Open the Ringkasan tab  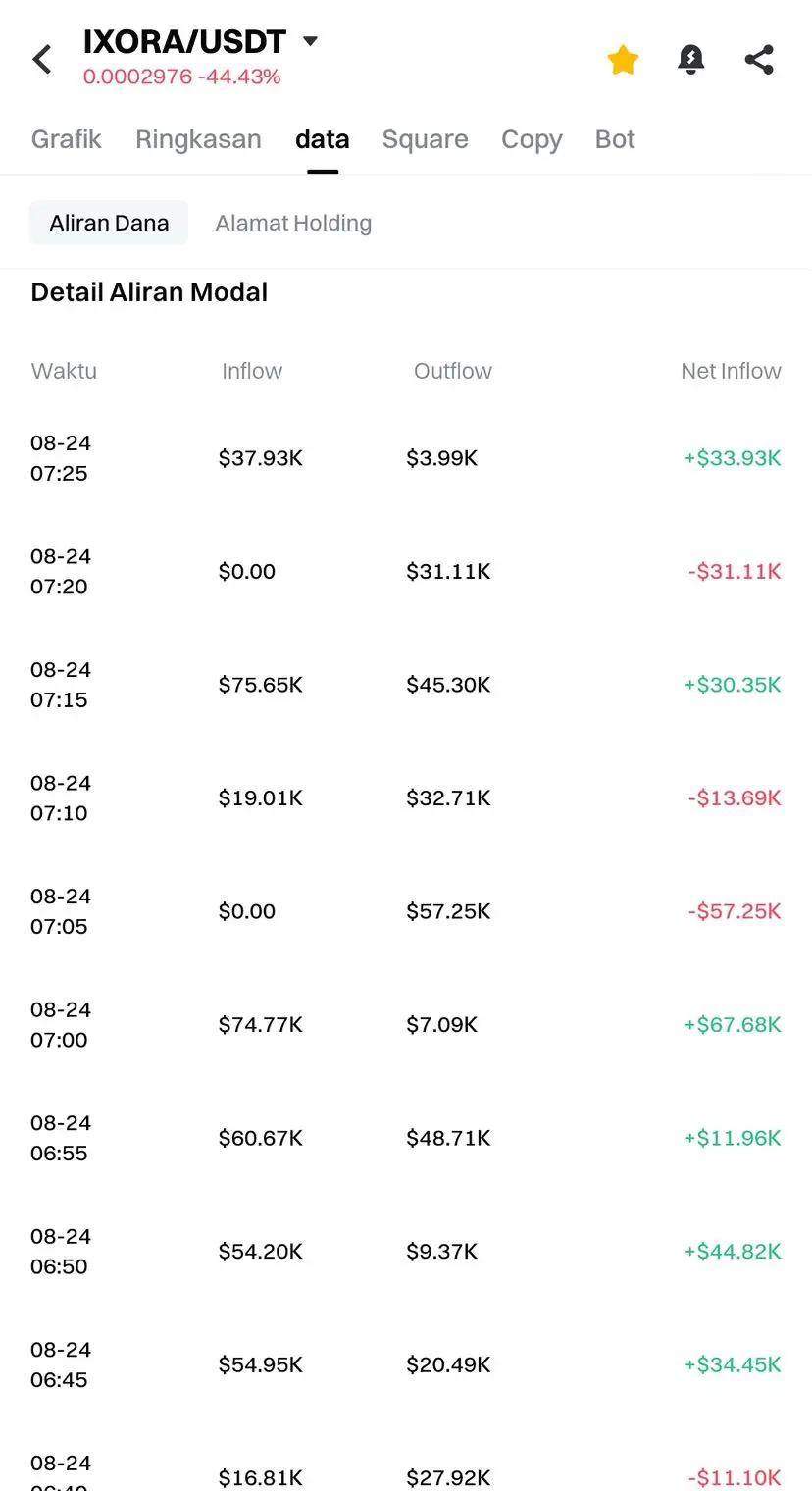(198, 139)
